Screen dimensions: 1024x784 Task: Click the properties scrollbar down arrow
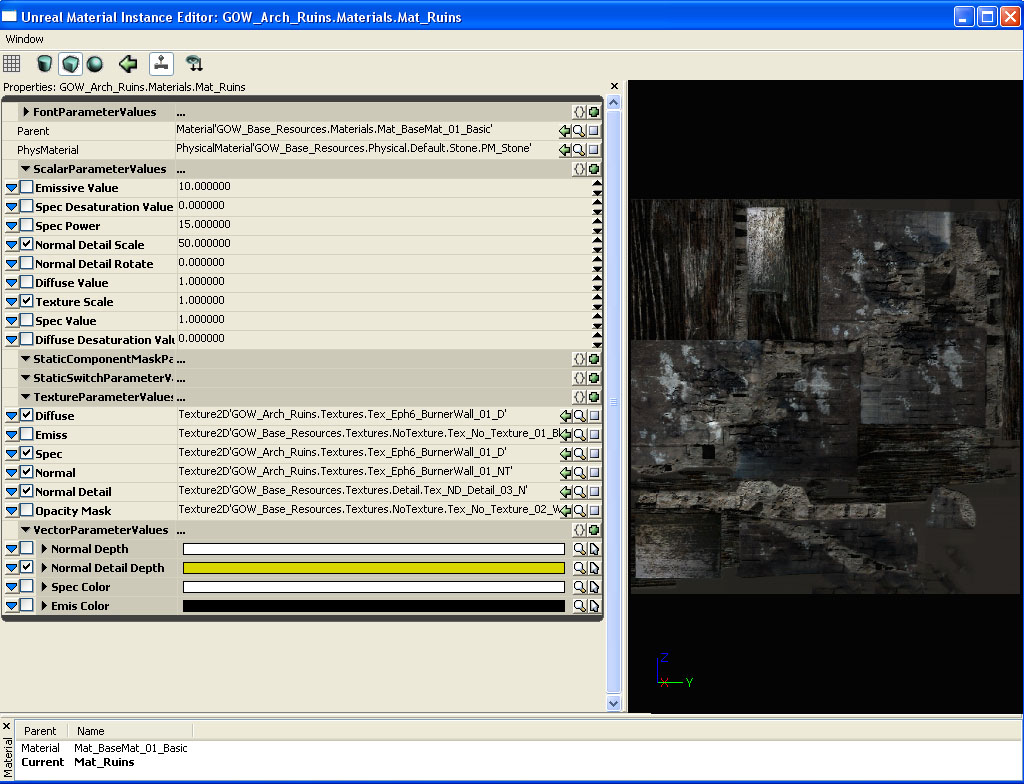click(x=613, y=704)
